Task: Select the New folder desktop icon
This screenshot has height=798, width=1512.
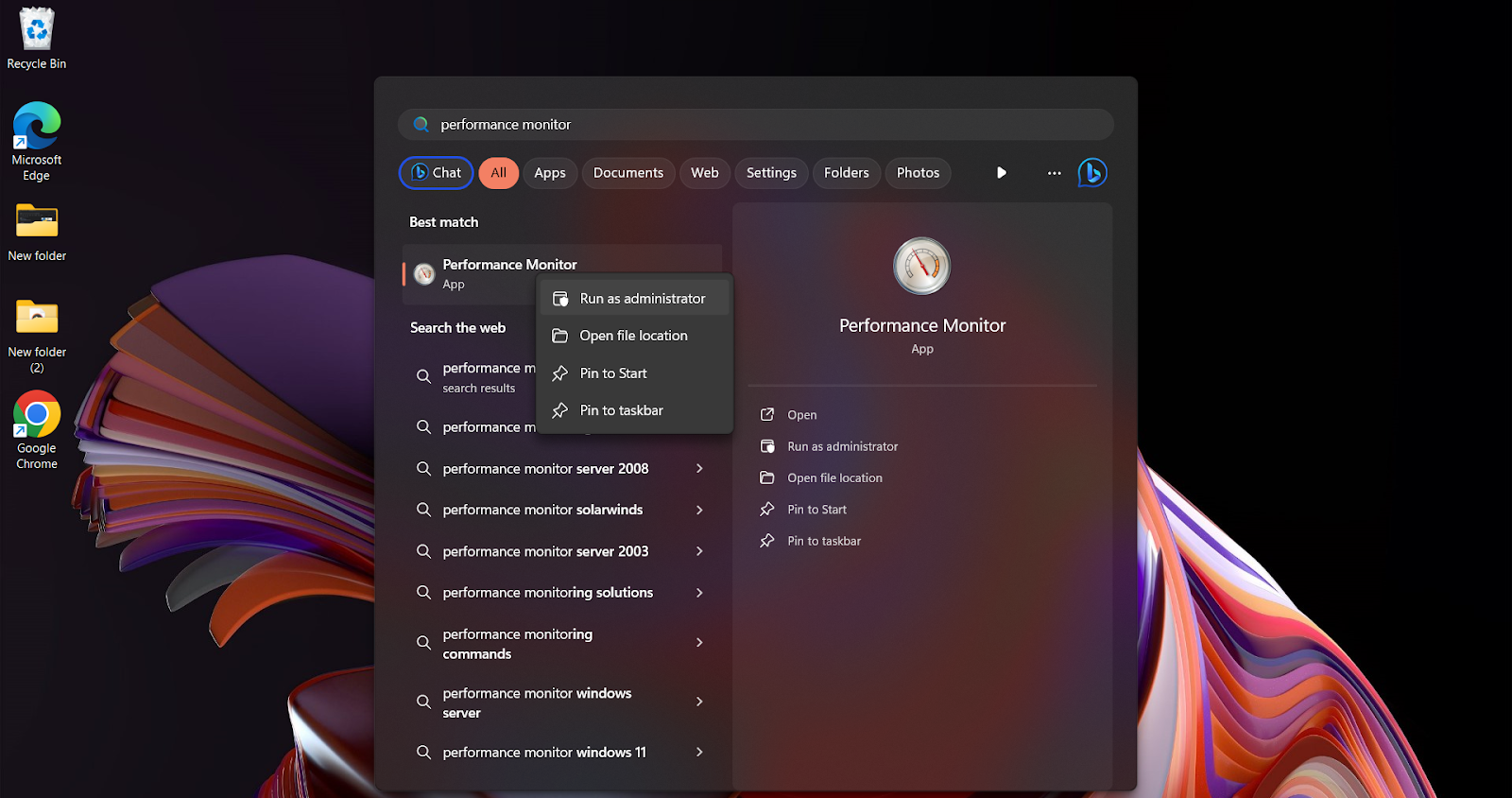Action: coord(37,233)
